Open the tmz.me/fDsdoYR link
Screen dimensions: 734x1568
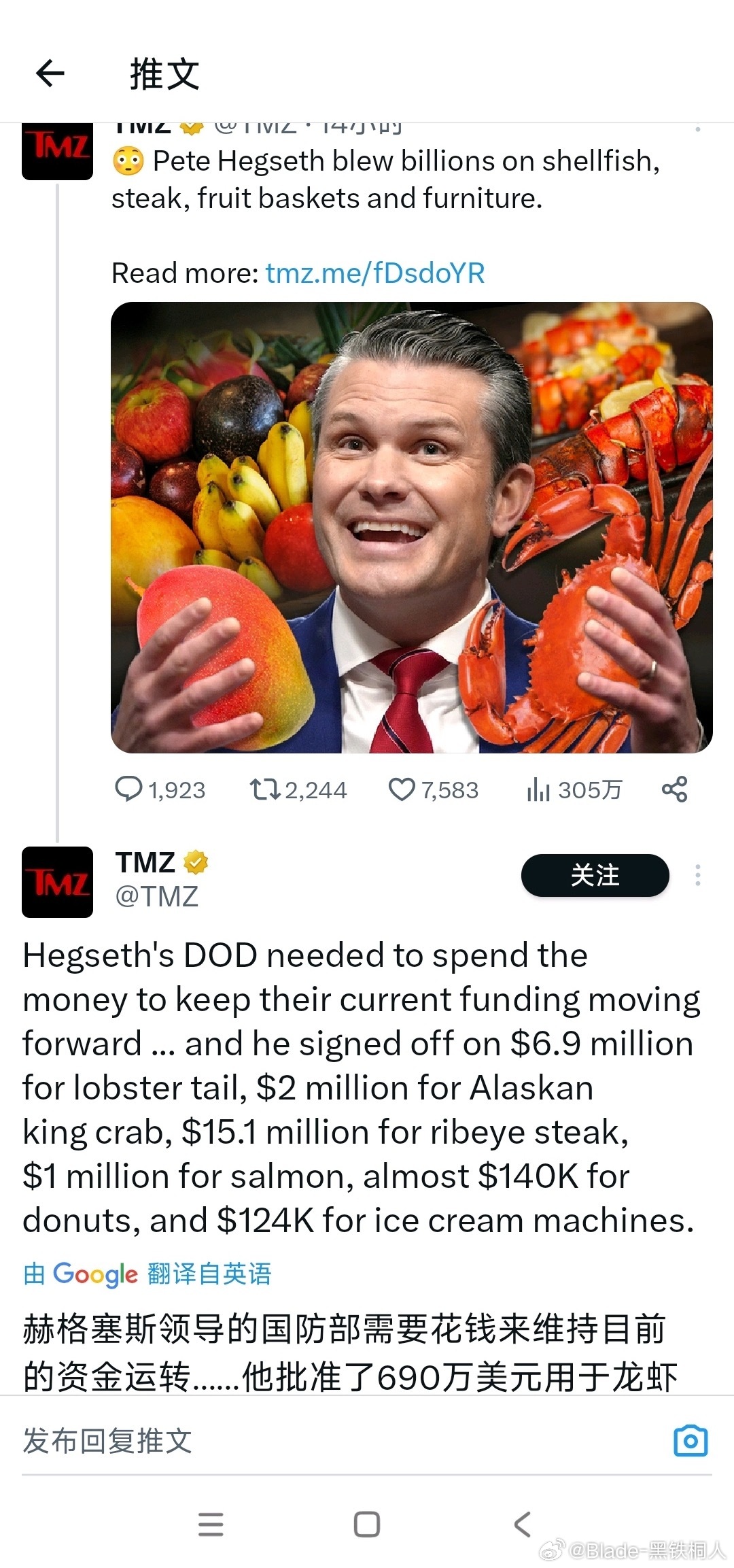pos(374,273)
